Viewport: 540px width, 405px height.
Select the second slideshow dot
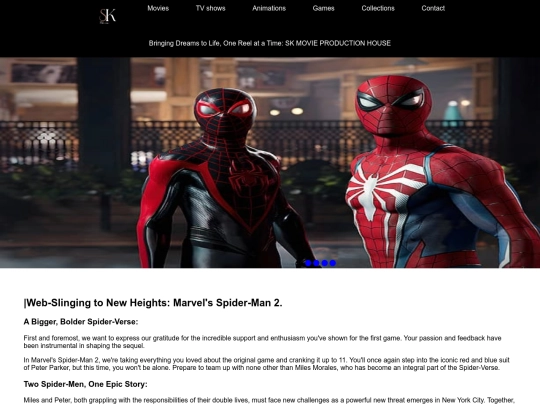pyautogui.click(x=316, y=263)
